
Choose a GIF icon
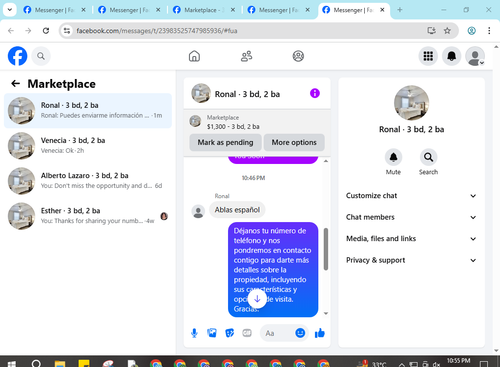point(247,333)
